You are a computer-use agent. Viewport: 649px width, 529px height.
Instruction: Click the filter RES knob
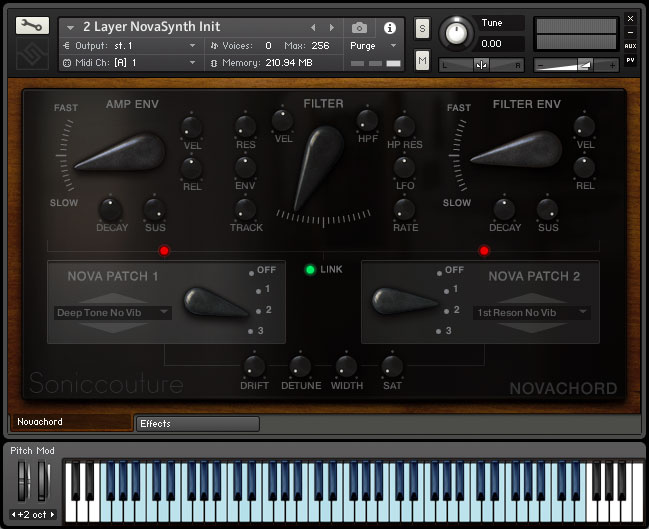point(245,126)
